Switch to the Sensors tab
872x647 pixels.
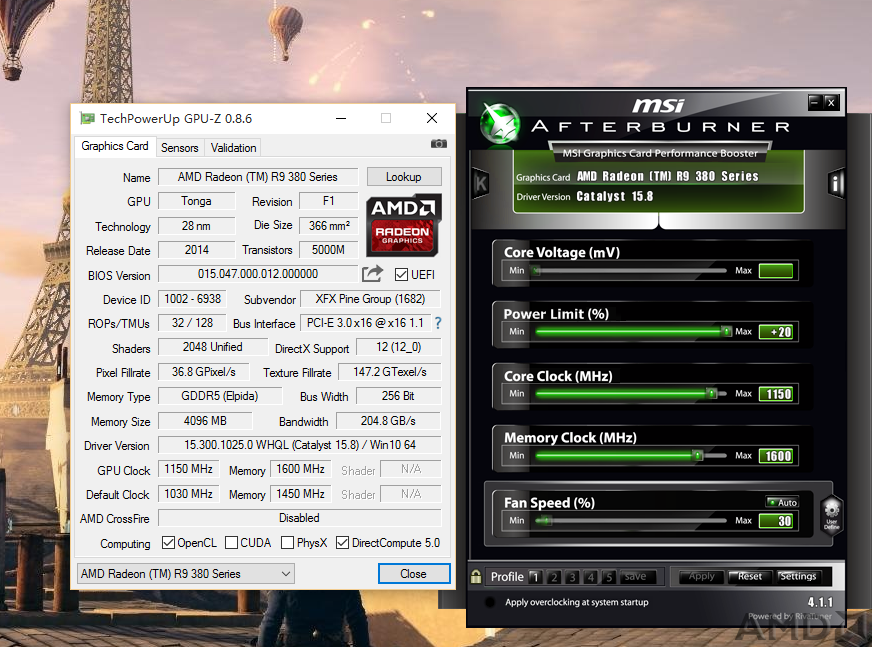click(x=180, y=147)
